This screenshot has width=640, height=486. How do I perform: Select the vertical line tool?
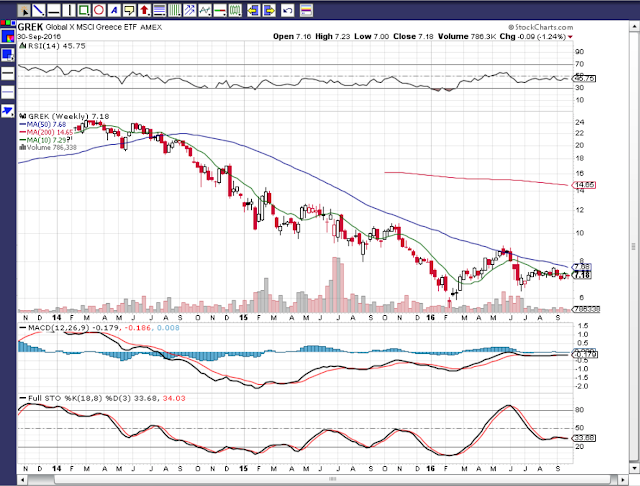69,10
